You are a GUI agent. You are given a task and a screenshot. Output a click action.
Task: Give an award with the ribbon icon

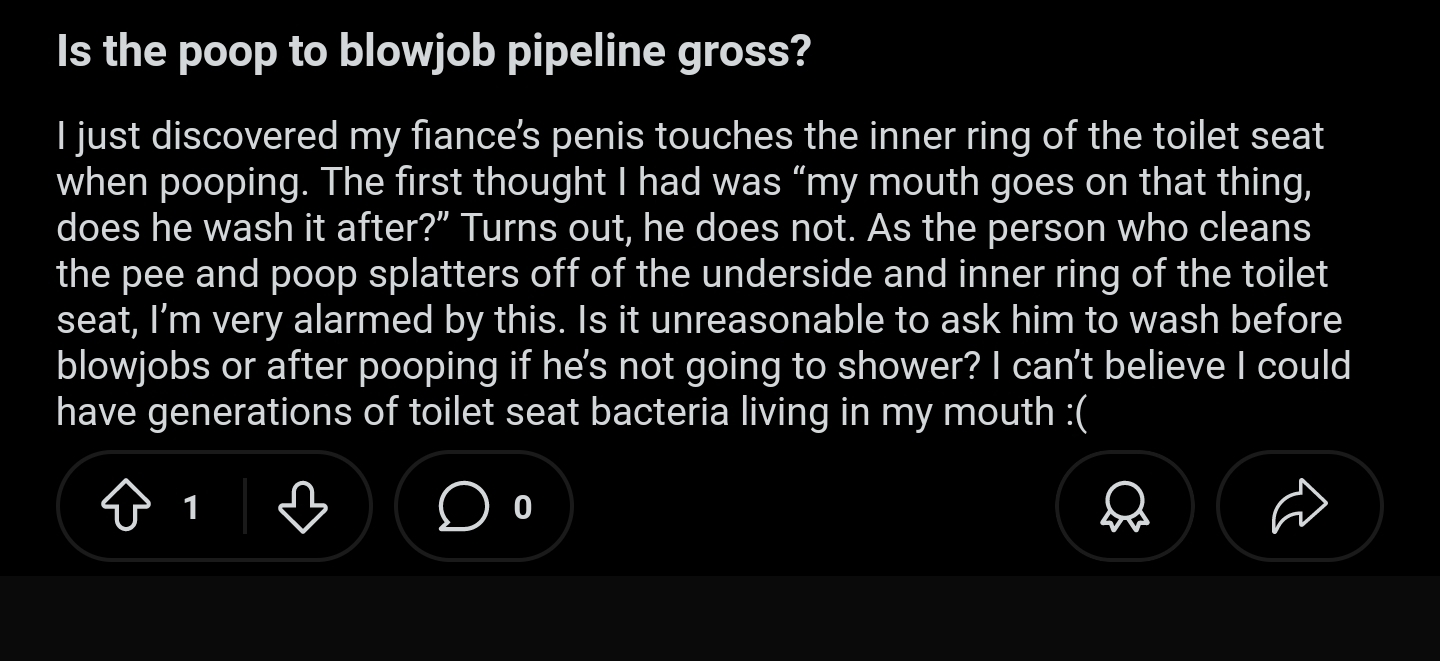[x=1124, y=507]
